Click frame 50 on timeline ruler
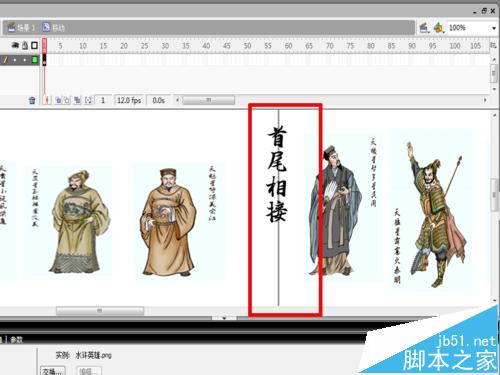500x375 pixels. (247, 46)
